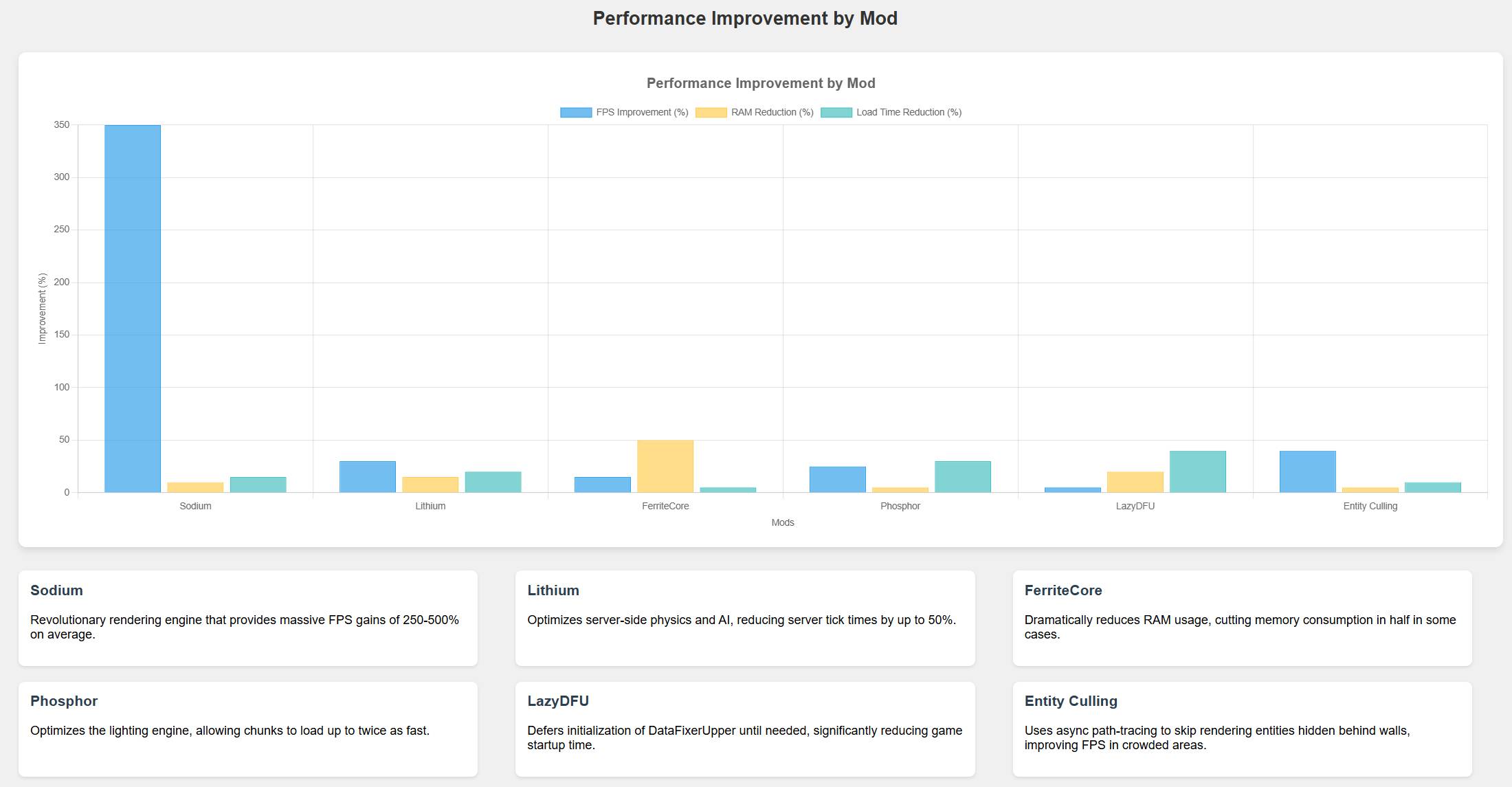
Task: Click Phosphor's teal Load Time bar
Action: tap(962, 476)
